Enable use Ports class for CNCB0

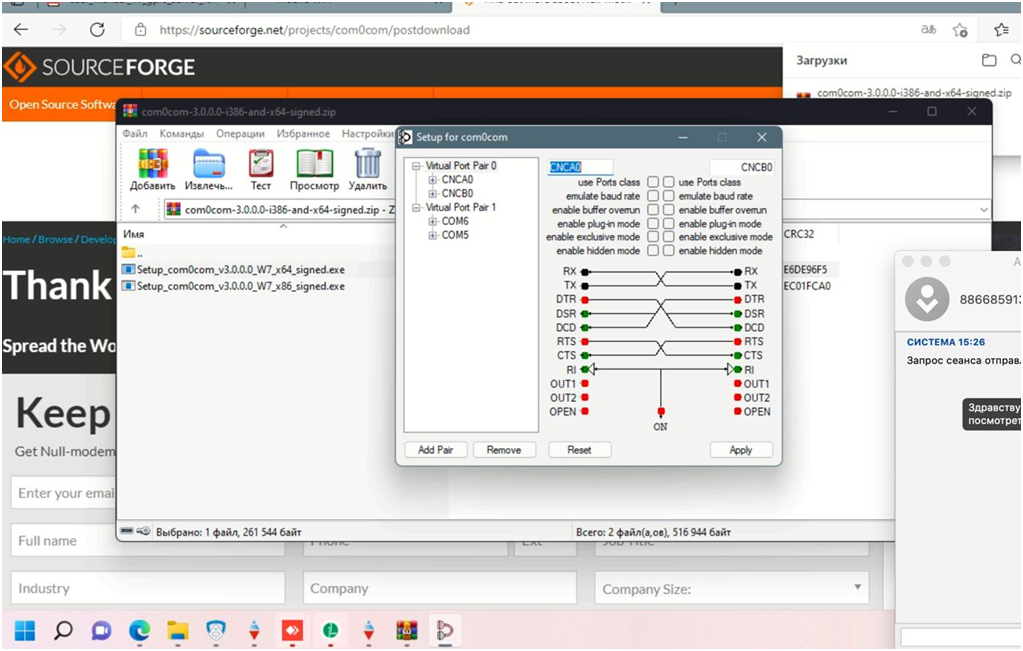[669, 182]
